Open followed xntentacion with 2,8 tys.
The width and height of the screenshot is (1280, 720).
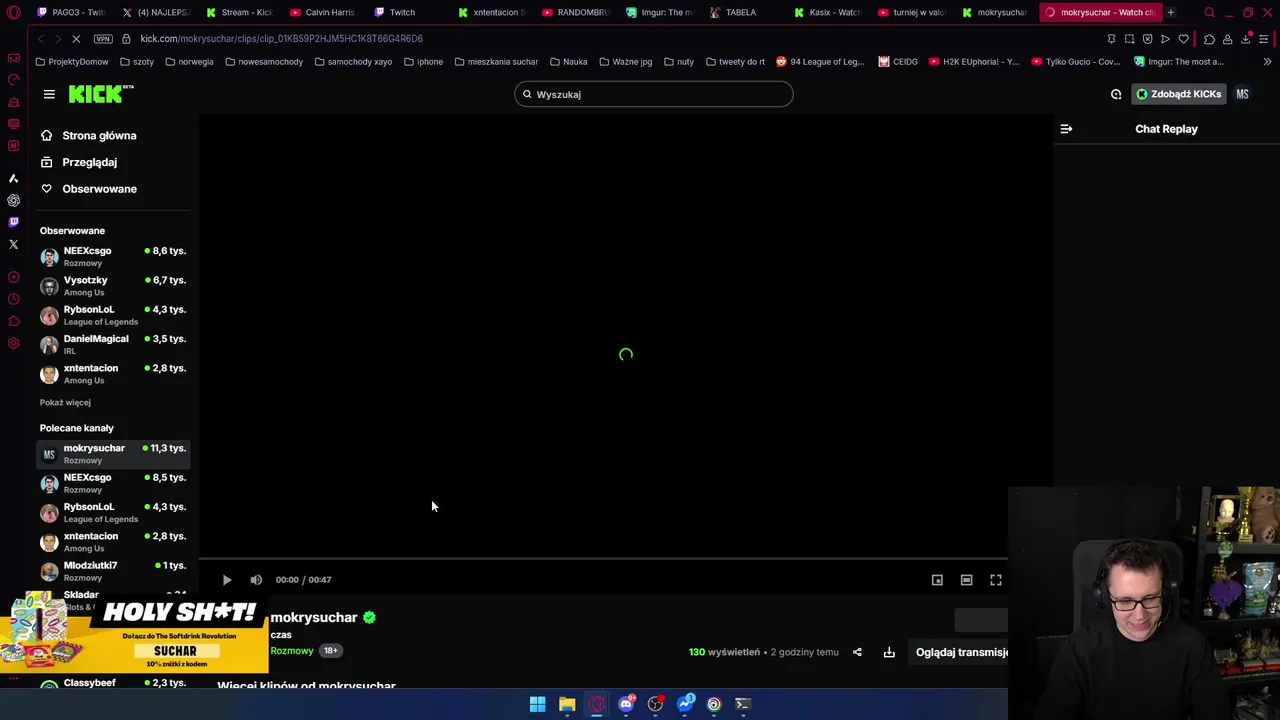point(113,374)
